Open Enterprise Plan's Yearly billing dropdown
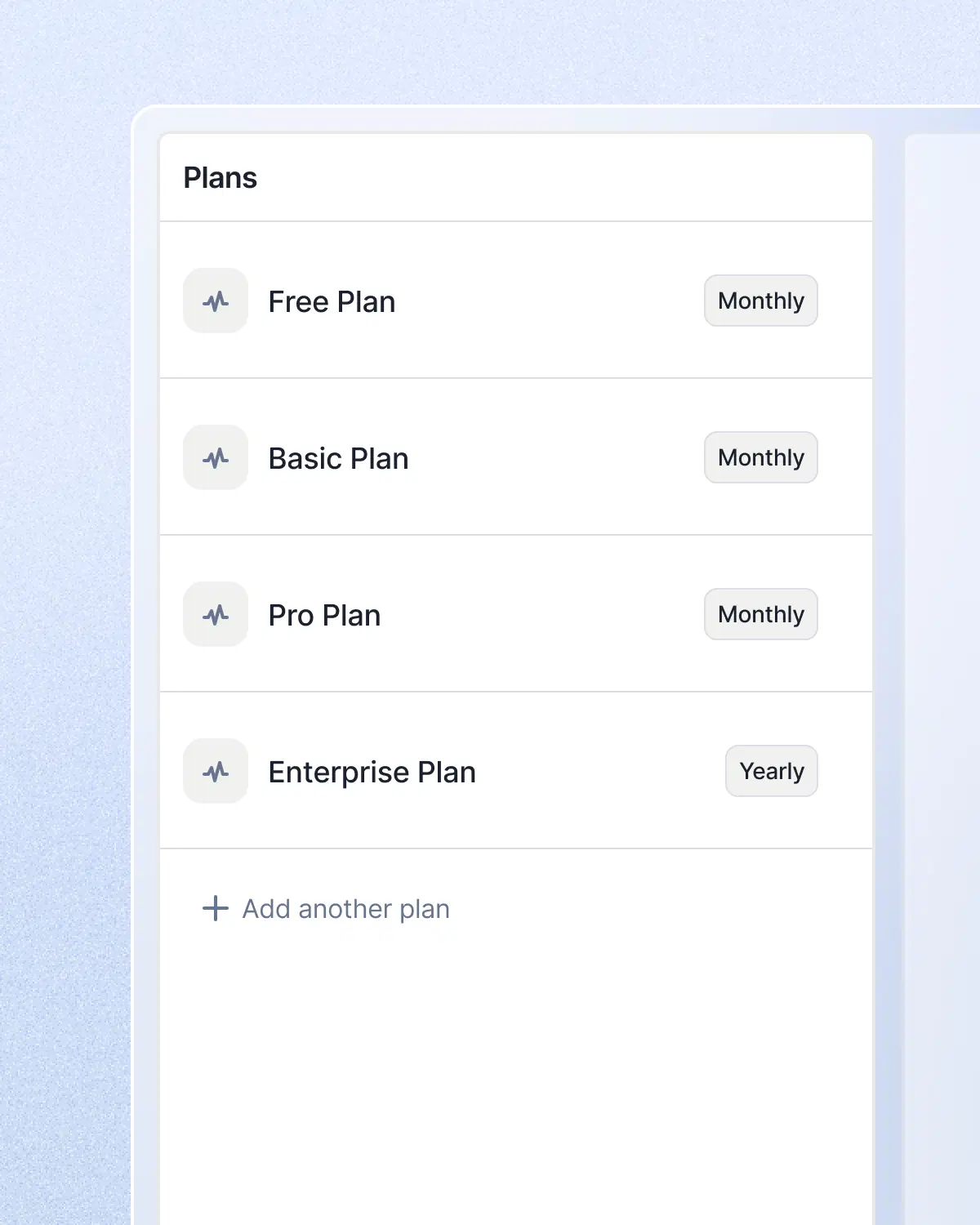Viewport: 980px width, 1225px height. (771, 771)
